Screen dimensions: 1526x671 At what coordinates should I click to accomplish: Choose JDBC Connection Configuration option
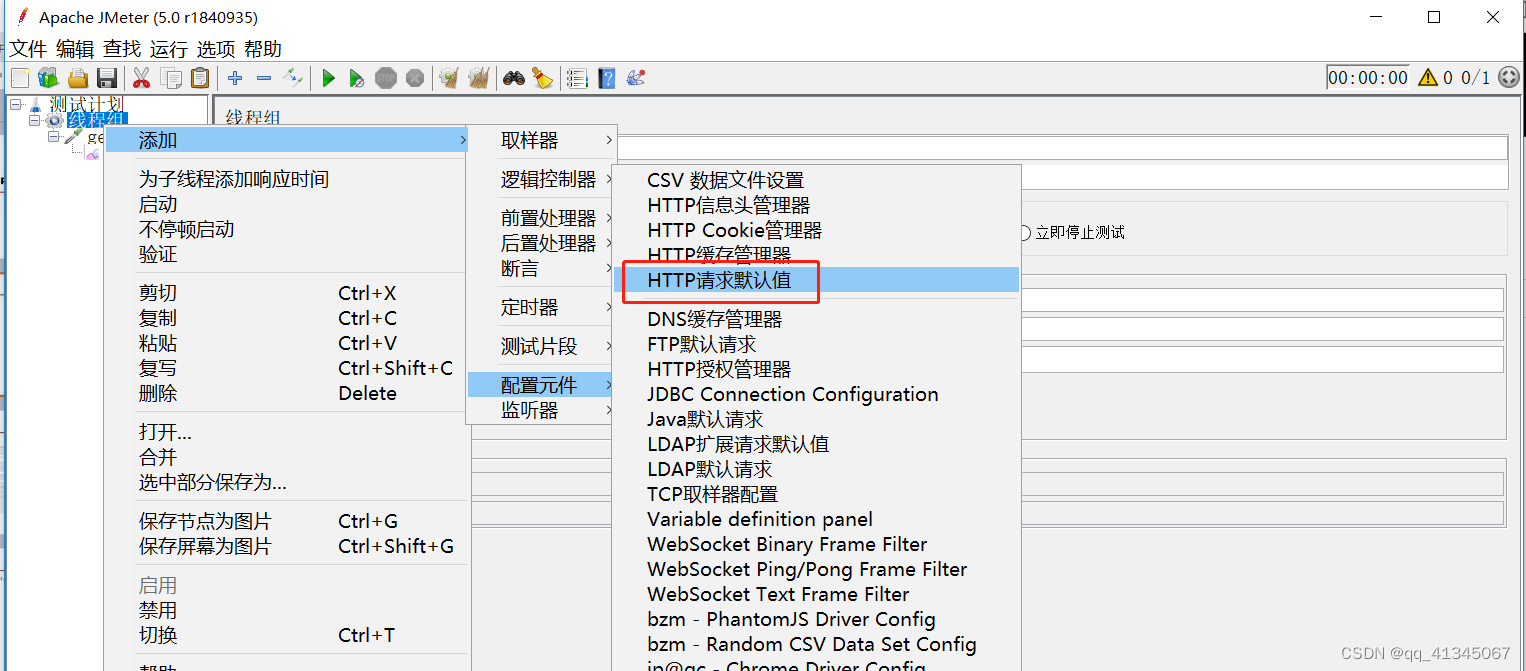click(x=816, y=394)
